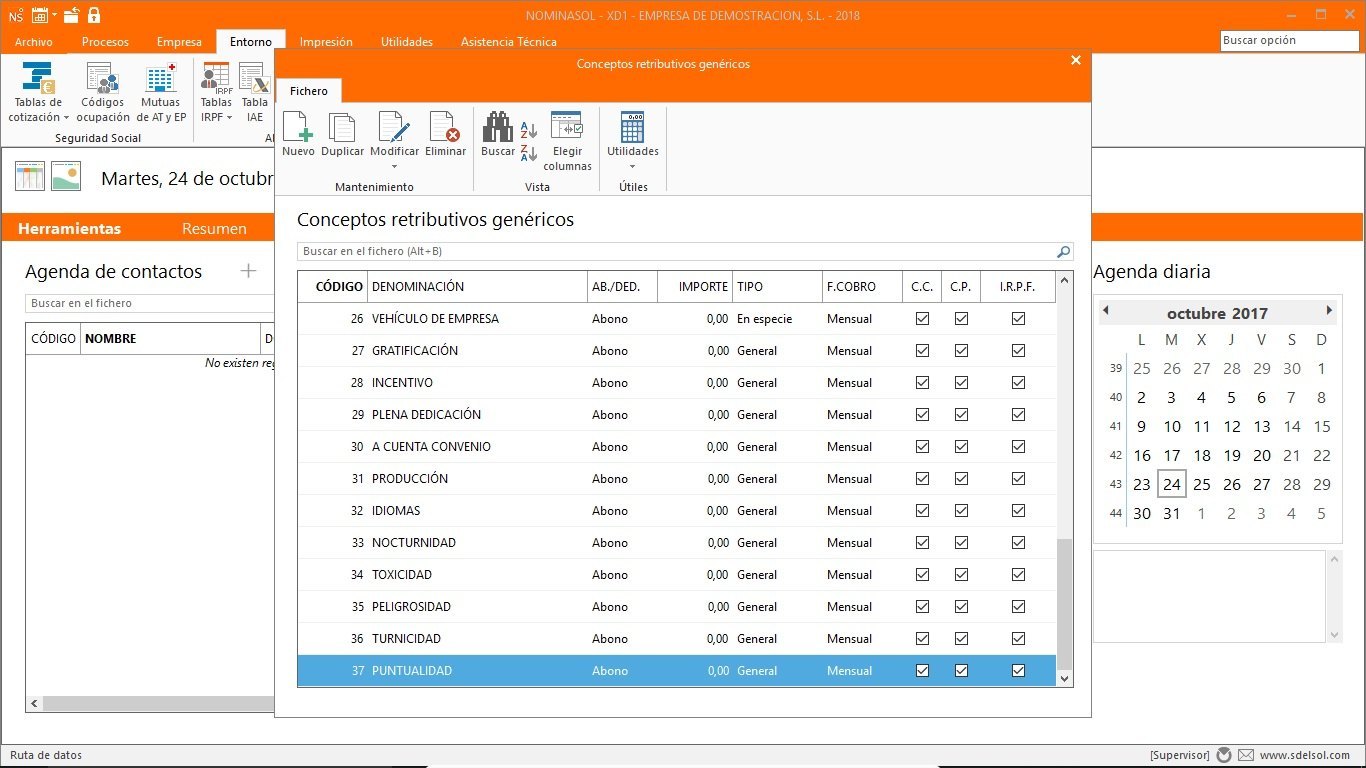Click the concepts list vertical scrollbar thumb
Viewport: 1366px width, 768px height.
tap(1064, 603)
